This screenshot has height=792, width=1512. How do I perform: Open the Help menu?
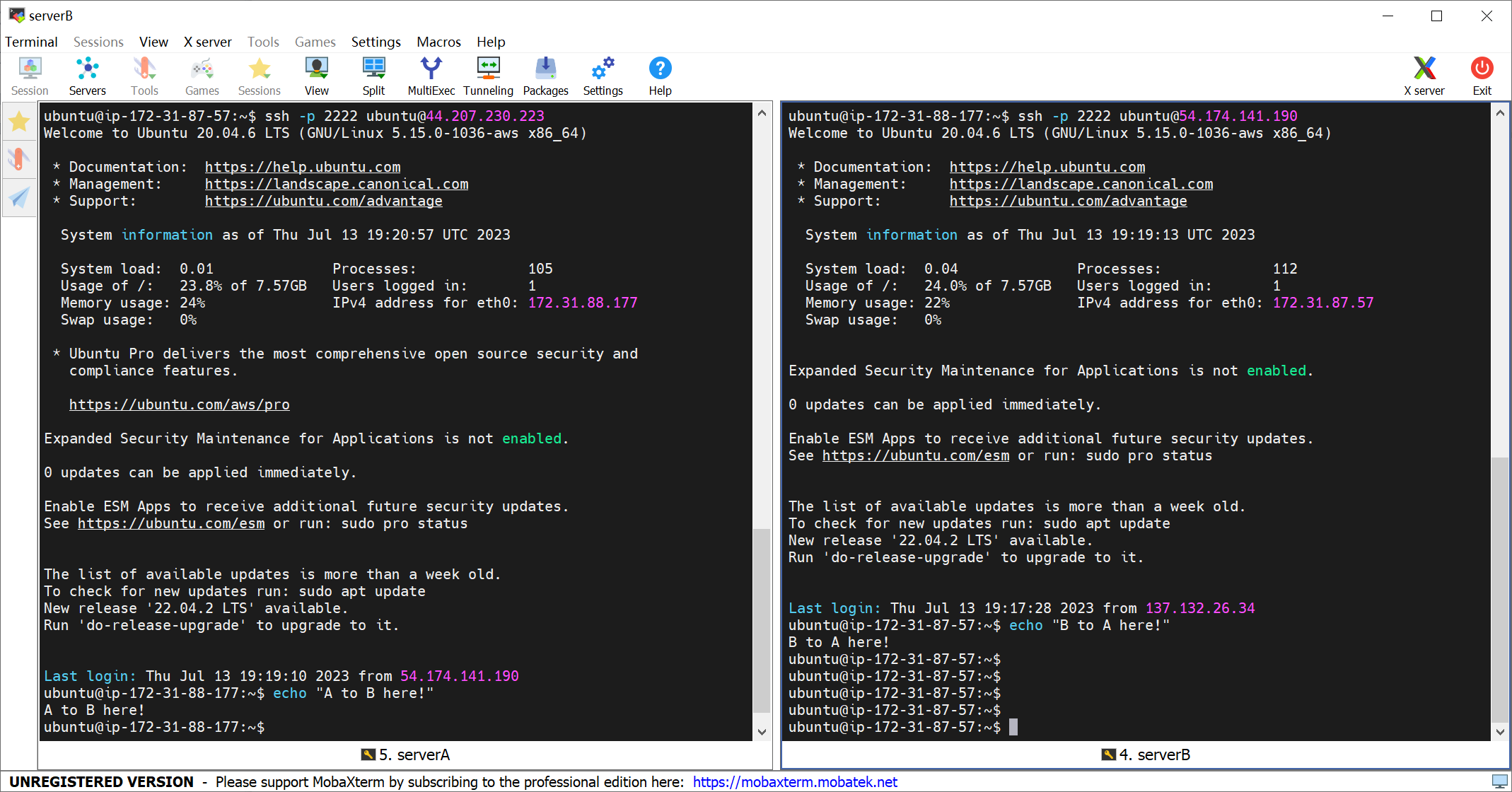(x=491, y=42)
